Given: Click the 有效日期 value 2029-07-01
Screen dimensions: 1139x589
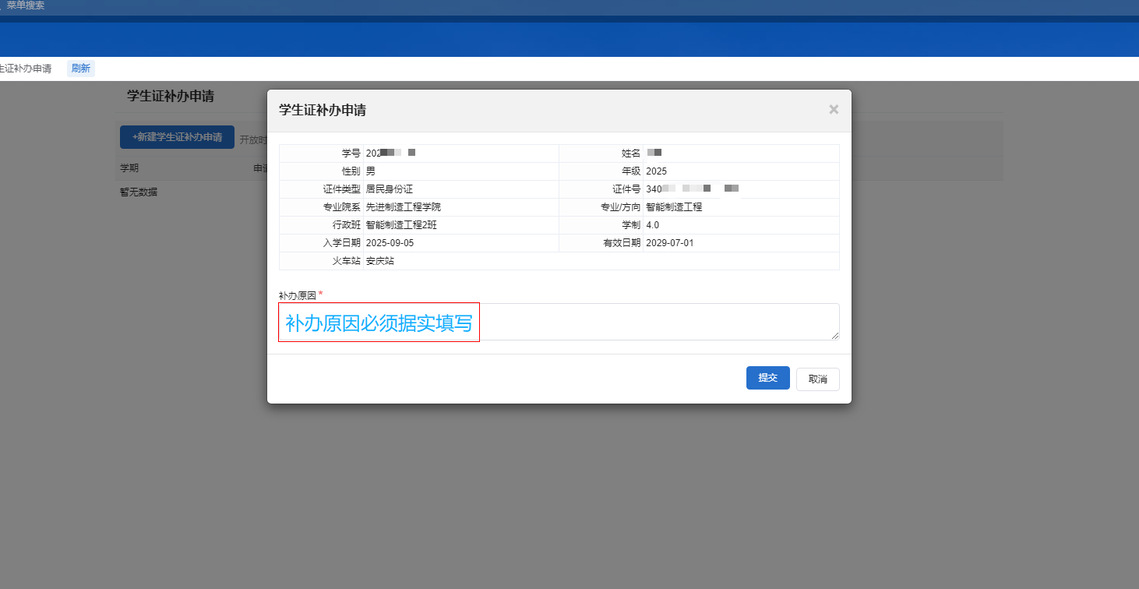Looking at the screenshot, I should 670,243.
